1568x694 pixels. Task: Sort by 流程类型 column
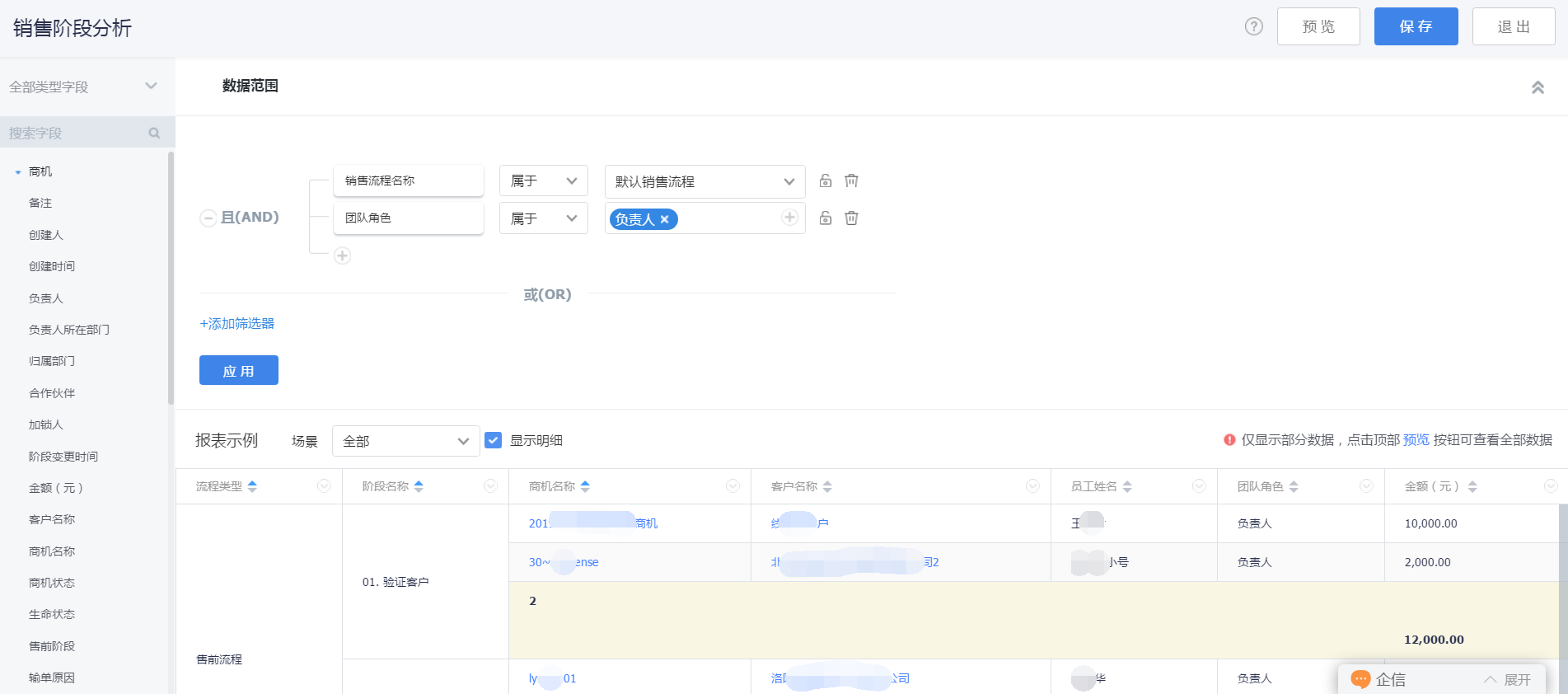click(x=252, y=486)
